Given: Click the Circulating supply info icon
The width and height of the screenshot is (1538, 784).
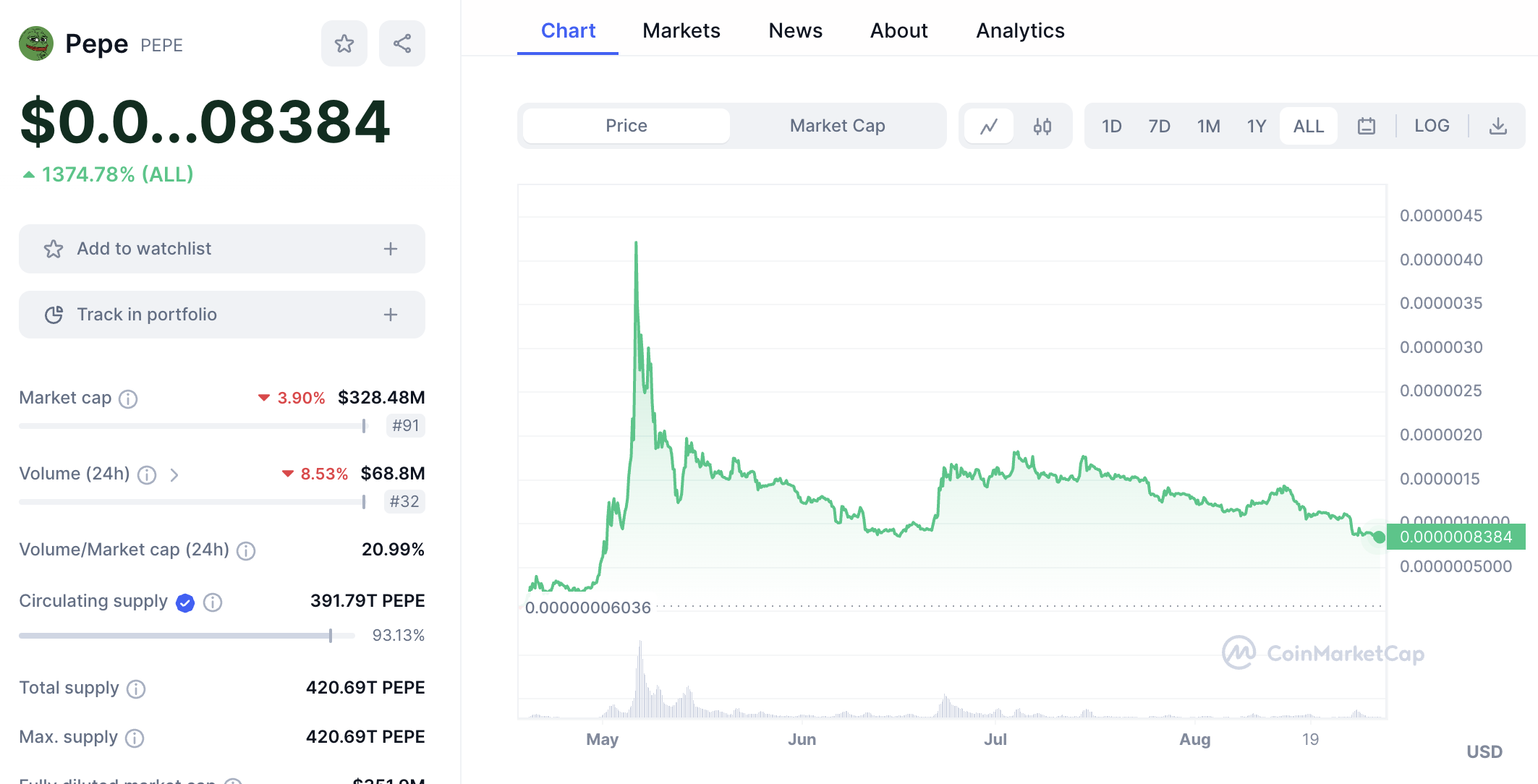Looking at the screenshot, I should pyautogui.click(x=213, y=602).
